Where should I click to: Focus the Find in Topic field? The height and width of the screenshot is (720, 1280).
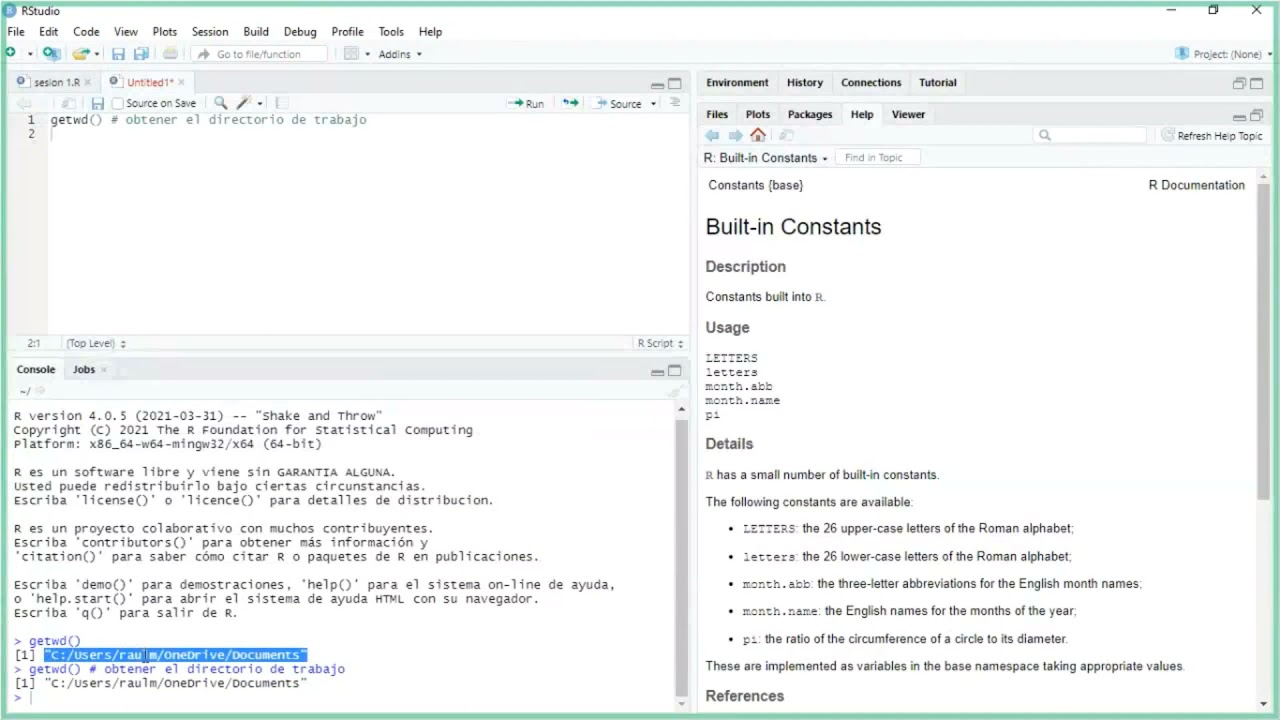tap(877, 158)
